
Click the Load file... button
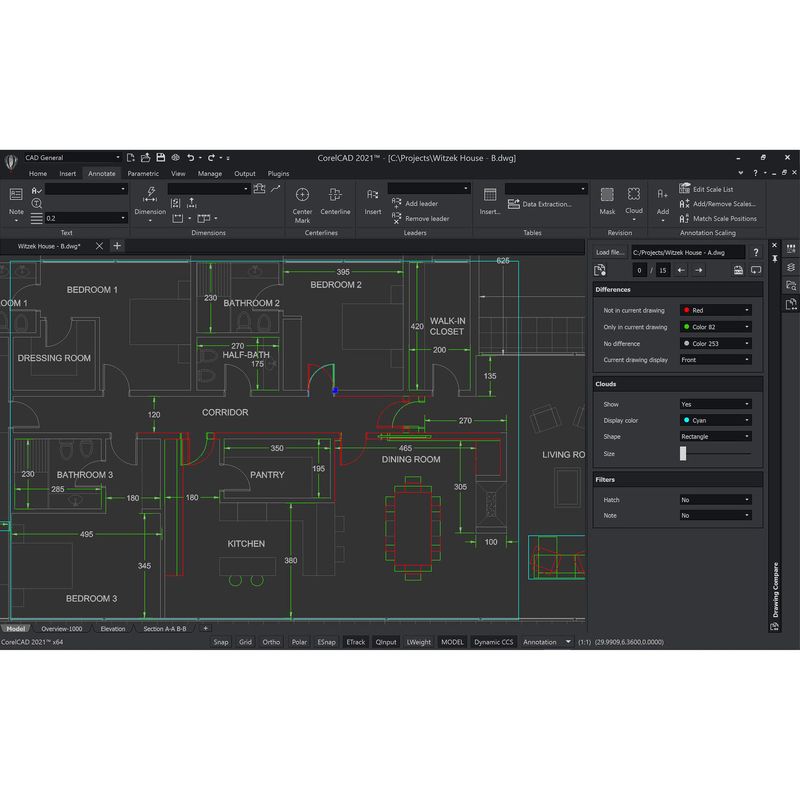coord(610,252)
